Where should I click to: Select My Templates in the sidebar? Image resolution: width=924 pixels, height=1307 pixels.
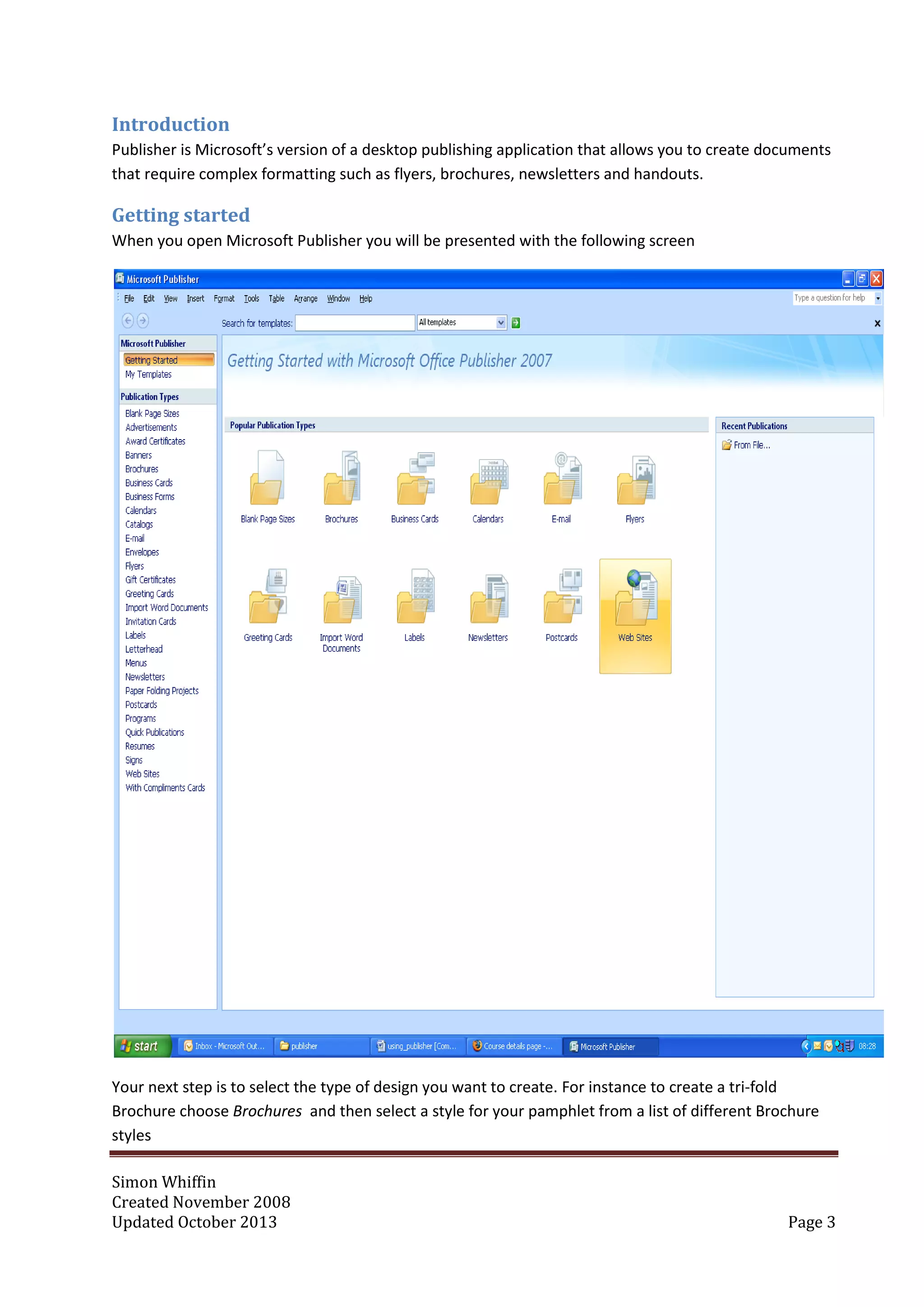coord(148,374)
